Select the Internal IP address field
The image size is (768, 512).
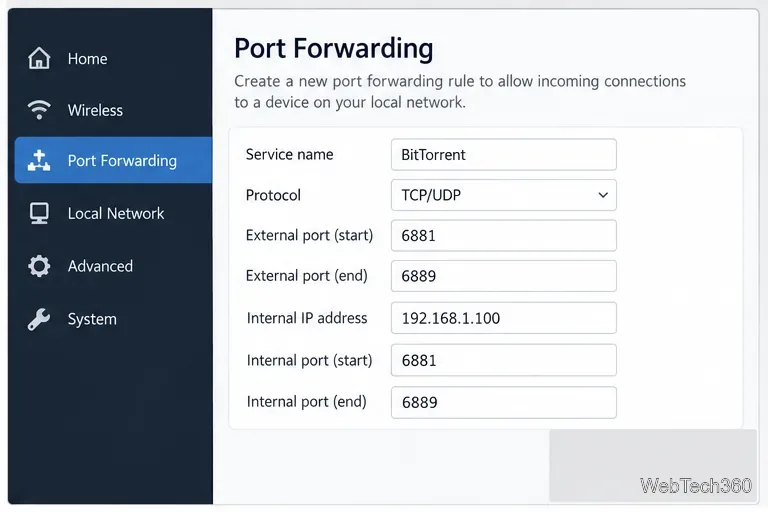tap(504, 318)
